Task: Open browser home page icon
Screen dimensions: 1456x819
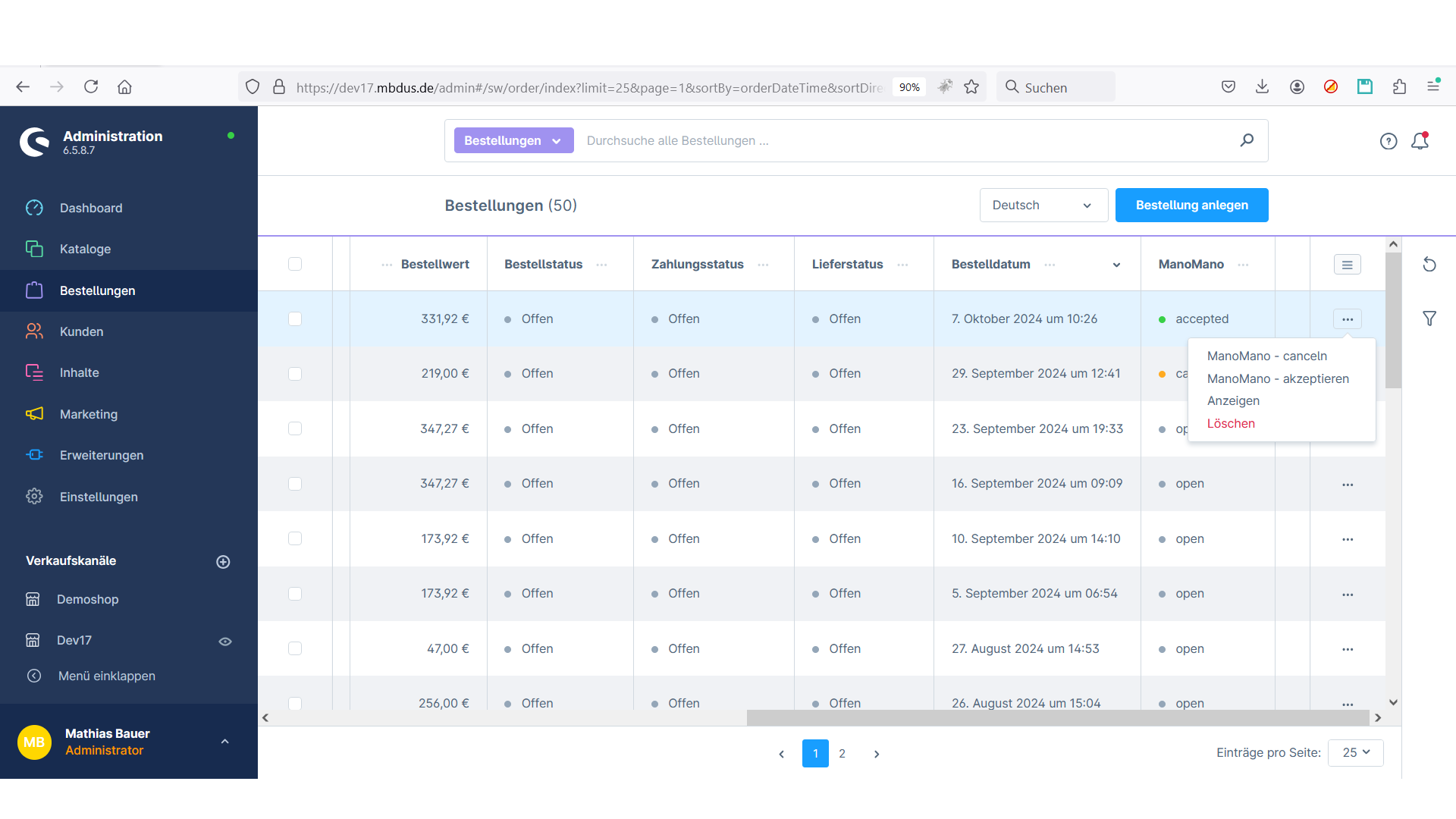Action: click(x=125, y=87)
